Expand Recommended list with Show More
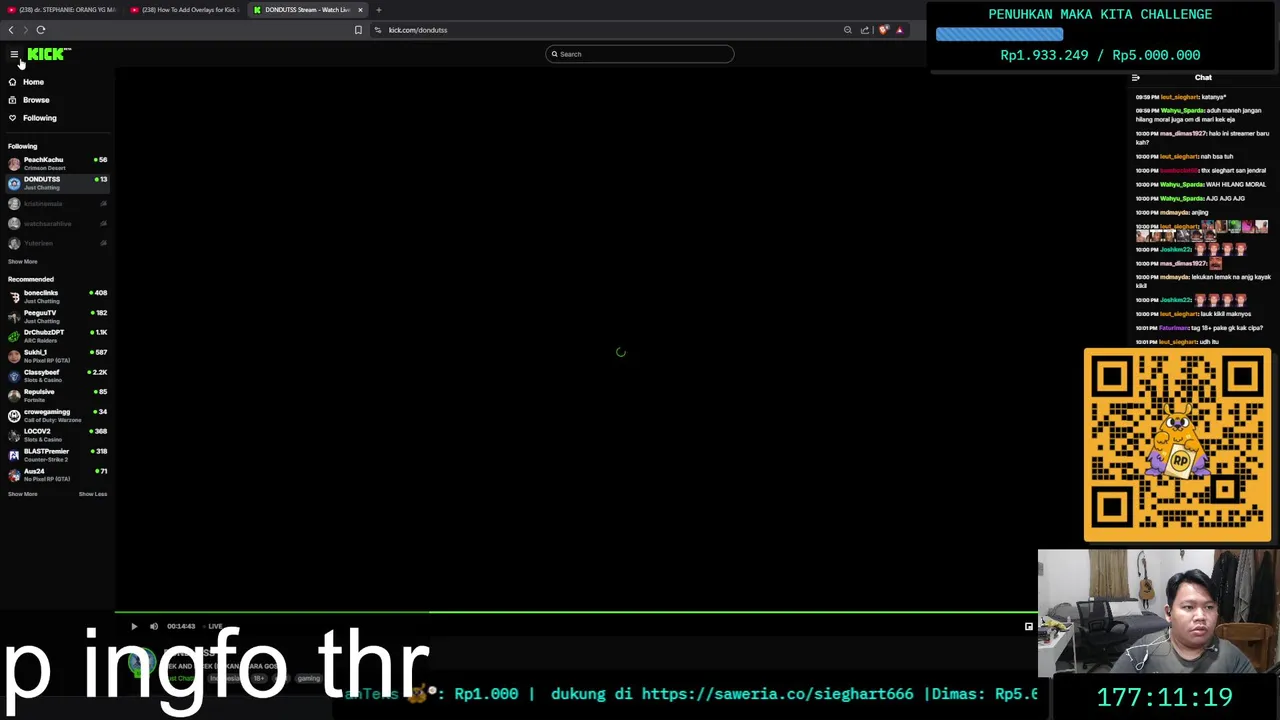1280x720 pixels. 23,494
